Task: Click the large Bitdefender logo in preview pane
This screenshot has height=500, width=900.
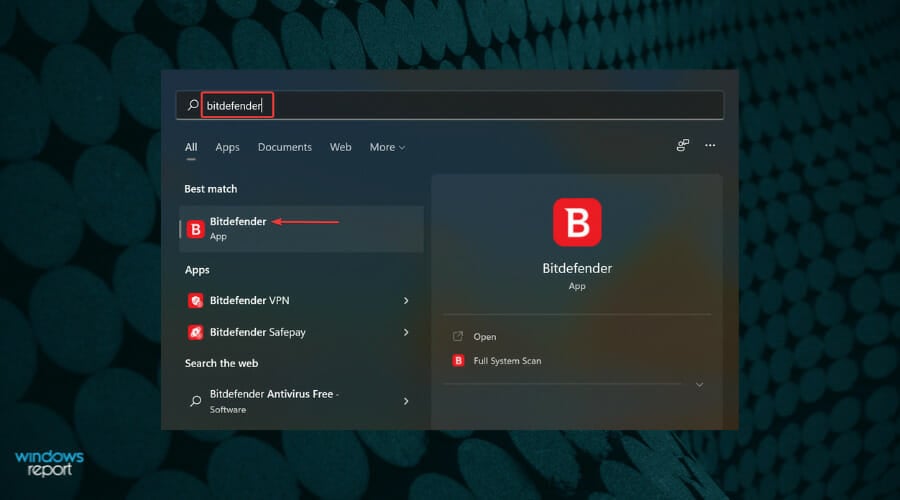Action: click(577, 222)
